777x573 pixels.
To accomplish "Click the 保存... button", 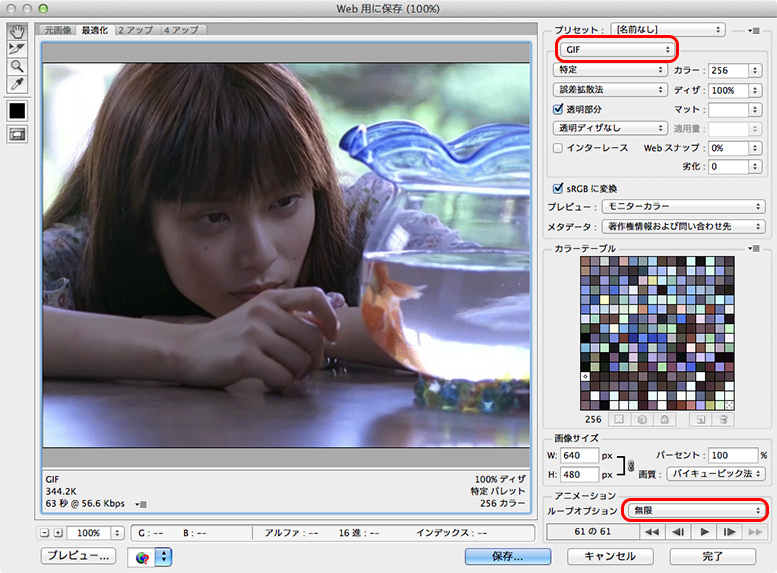I will click(507, 556).
